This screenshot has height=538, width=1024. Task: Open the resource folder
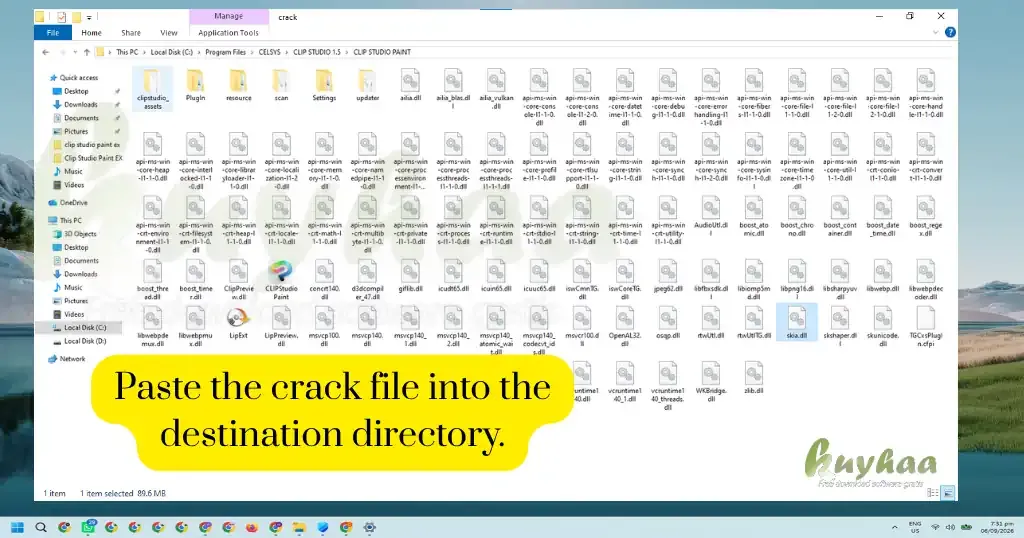coord(238,86)
